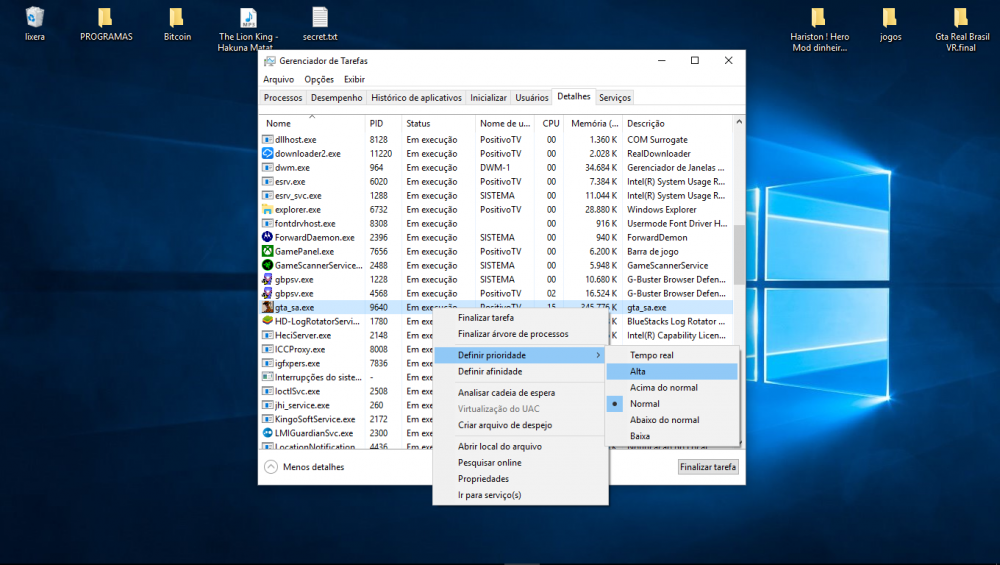Select Tempo real priority option
This screenshot has width=1000, height=565.
point(651,355)
